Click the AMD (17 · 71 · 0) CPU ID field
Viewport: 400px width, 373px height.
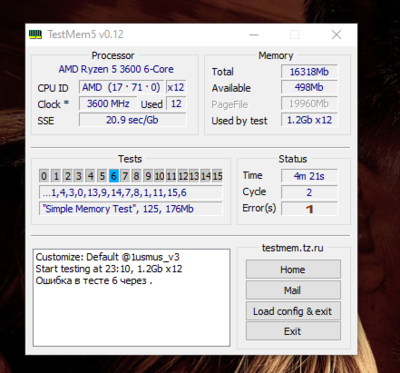coord(122,87)
